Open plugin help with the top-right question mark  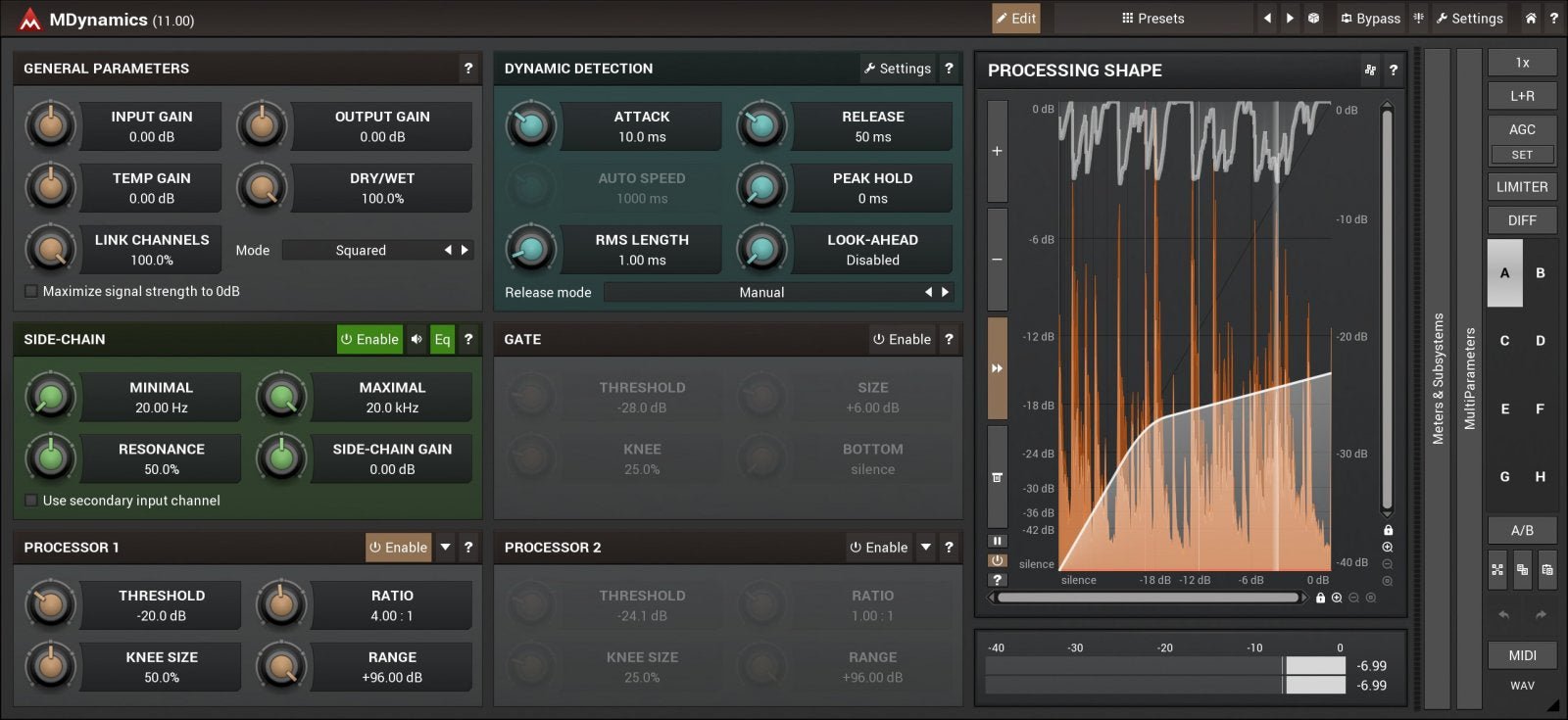1553,18
